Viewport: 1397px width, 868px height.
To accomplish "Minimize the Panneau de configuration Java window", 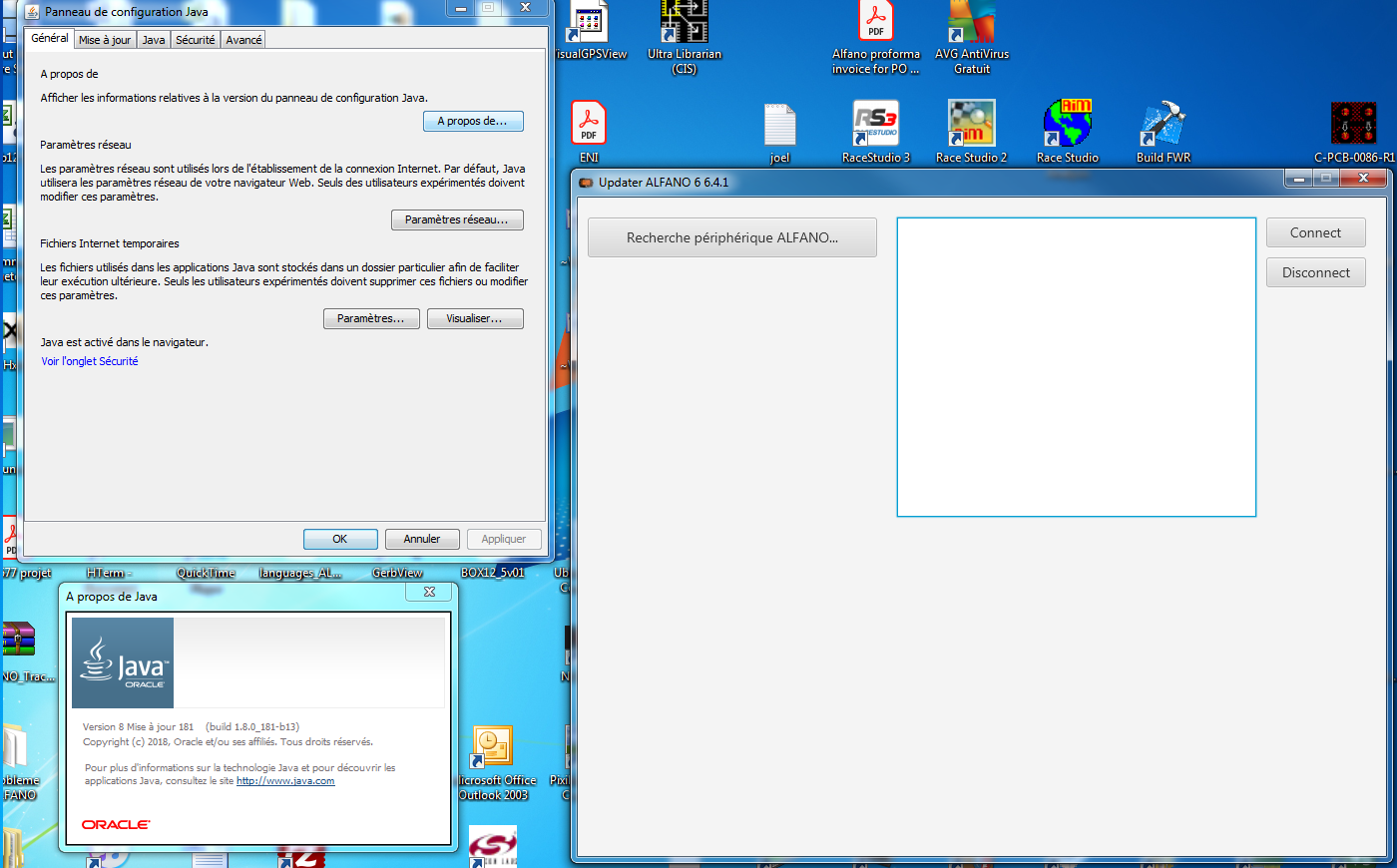I will coord(461,8).
